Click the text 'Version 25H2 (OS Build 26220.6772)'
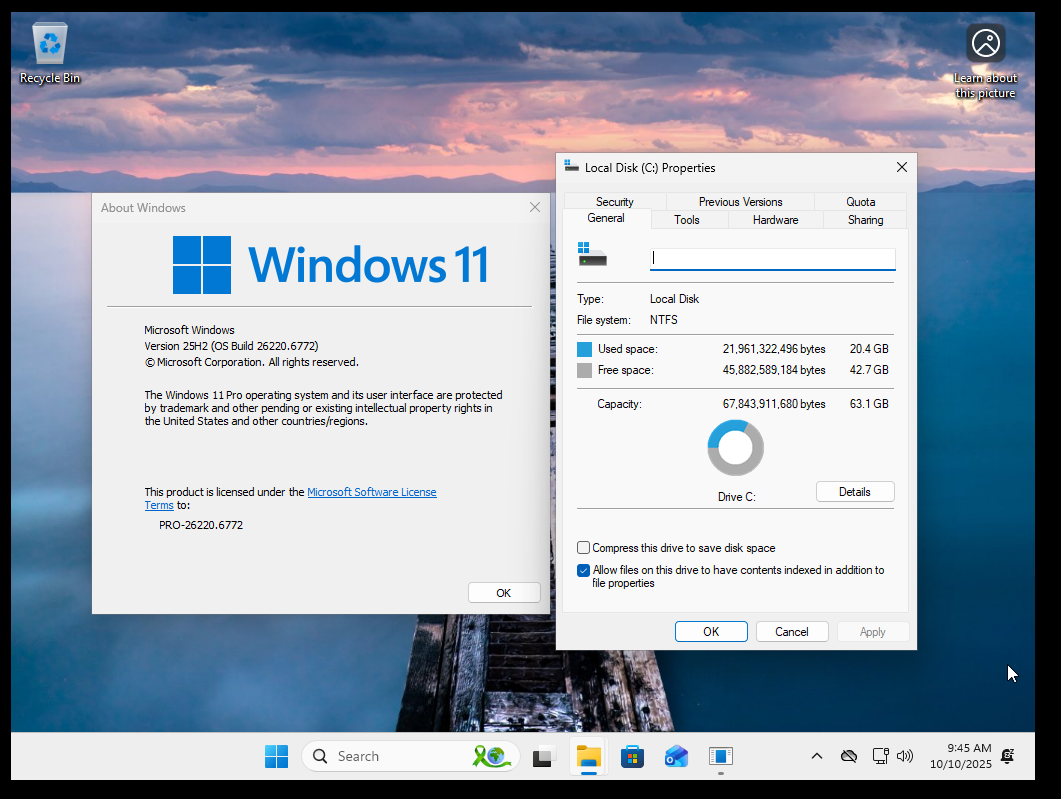The width and height of the screenshot is (1061, 799). [x=231, y=346]
